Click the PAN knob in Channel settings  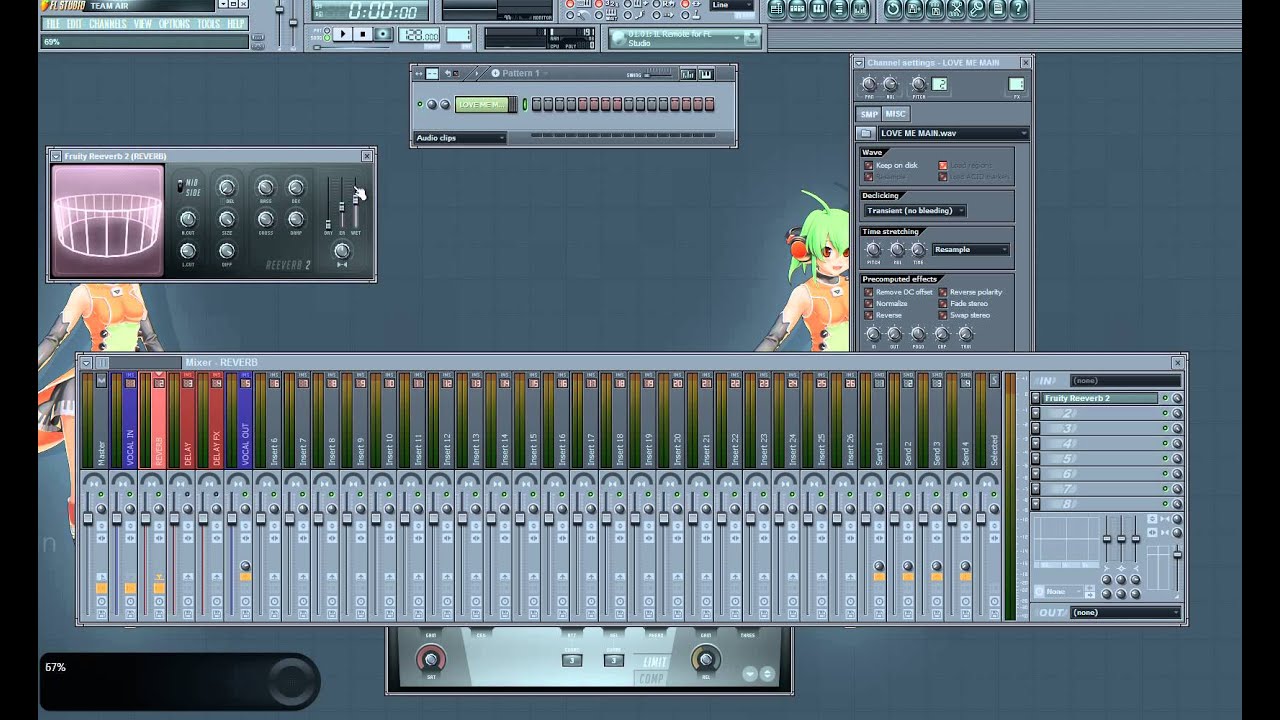pos(868,85)
